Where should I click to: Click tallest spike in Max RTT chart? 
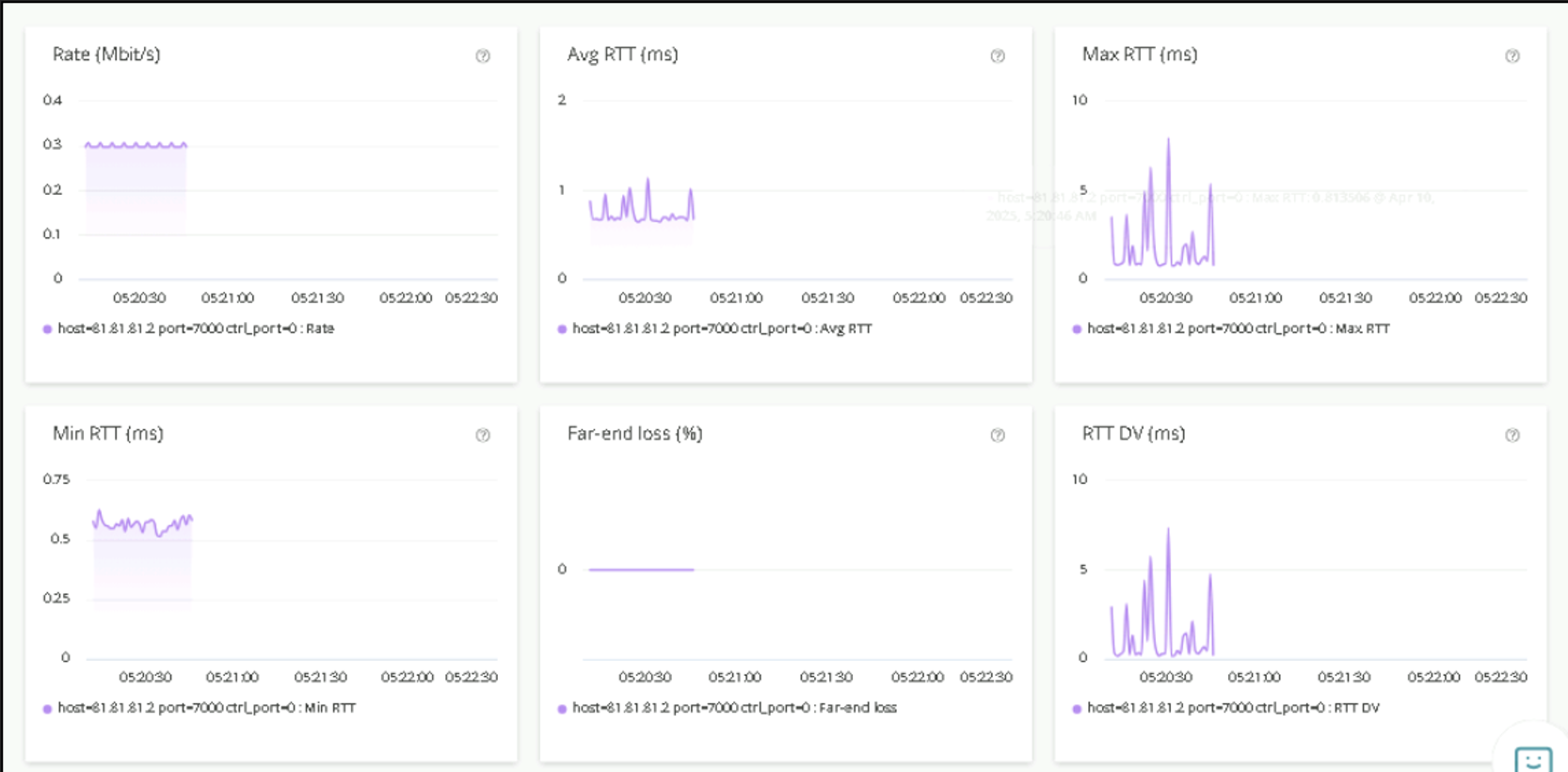(x=1168, y=141)
